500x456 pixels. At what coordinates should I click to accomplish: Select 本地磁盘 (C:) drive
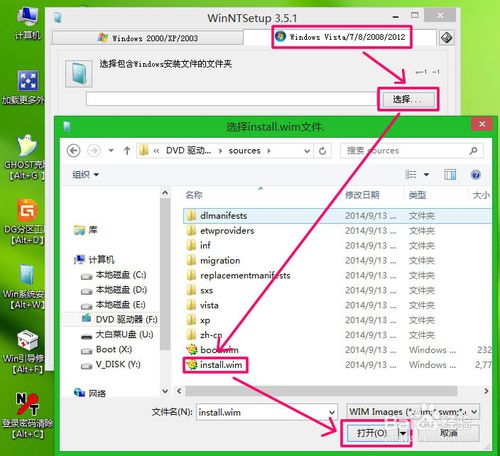click(x=114, y=275)
